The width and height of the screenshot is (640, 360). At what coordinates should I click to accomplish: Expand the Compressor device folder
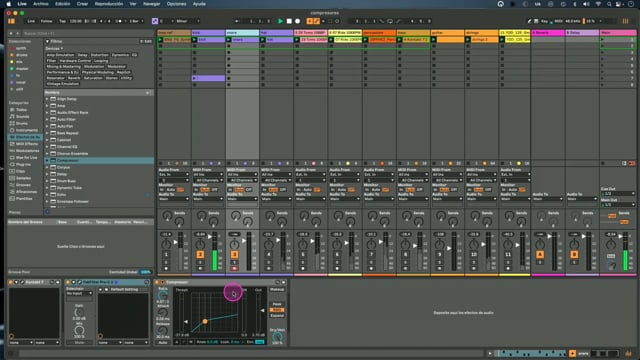pyautogui.click(x=47, y=160)
